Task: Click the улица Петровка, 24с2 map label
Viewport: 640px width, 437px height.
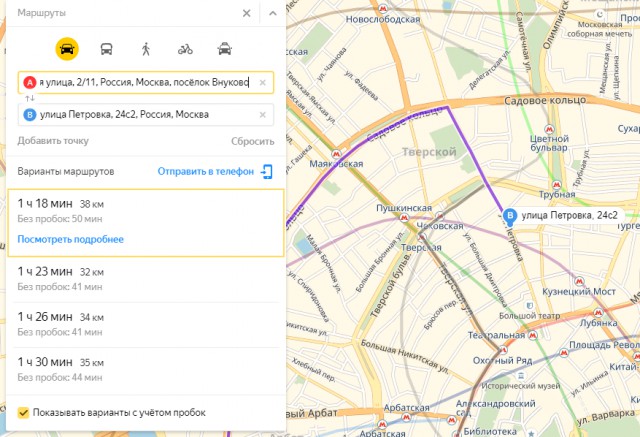Action: click(569, 215)
